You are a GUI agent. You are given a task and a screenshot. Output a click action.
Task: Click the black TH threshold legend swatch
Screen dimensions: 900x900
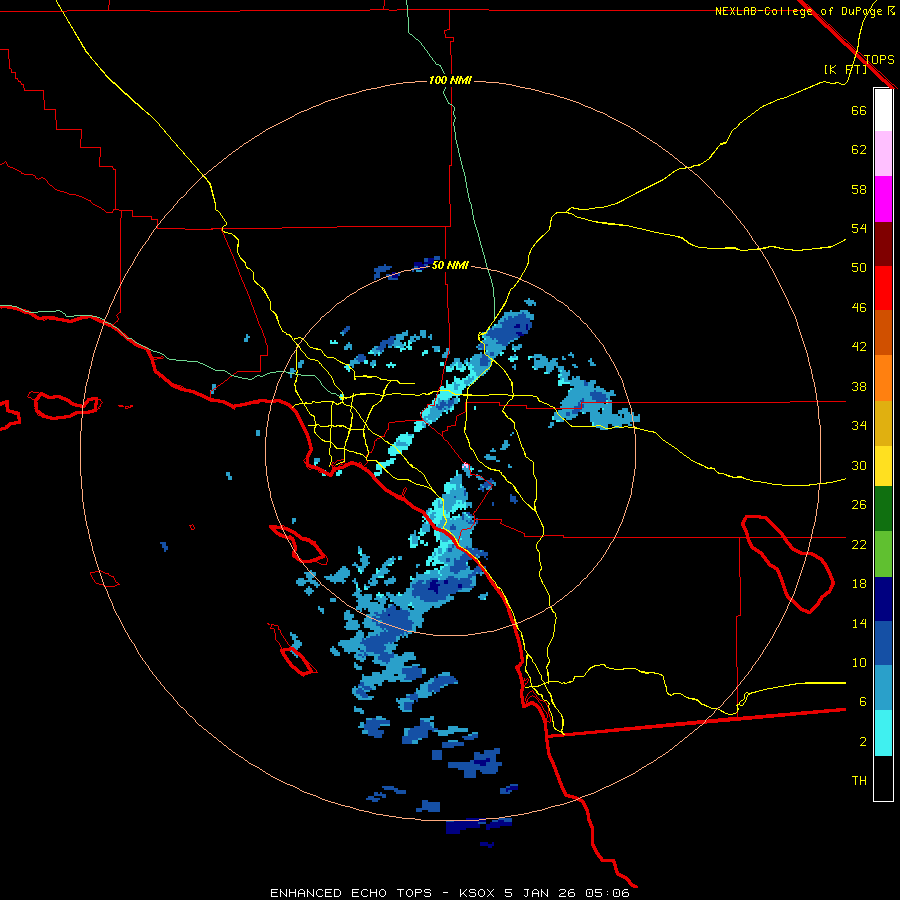point(883,778)
